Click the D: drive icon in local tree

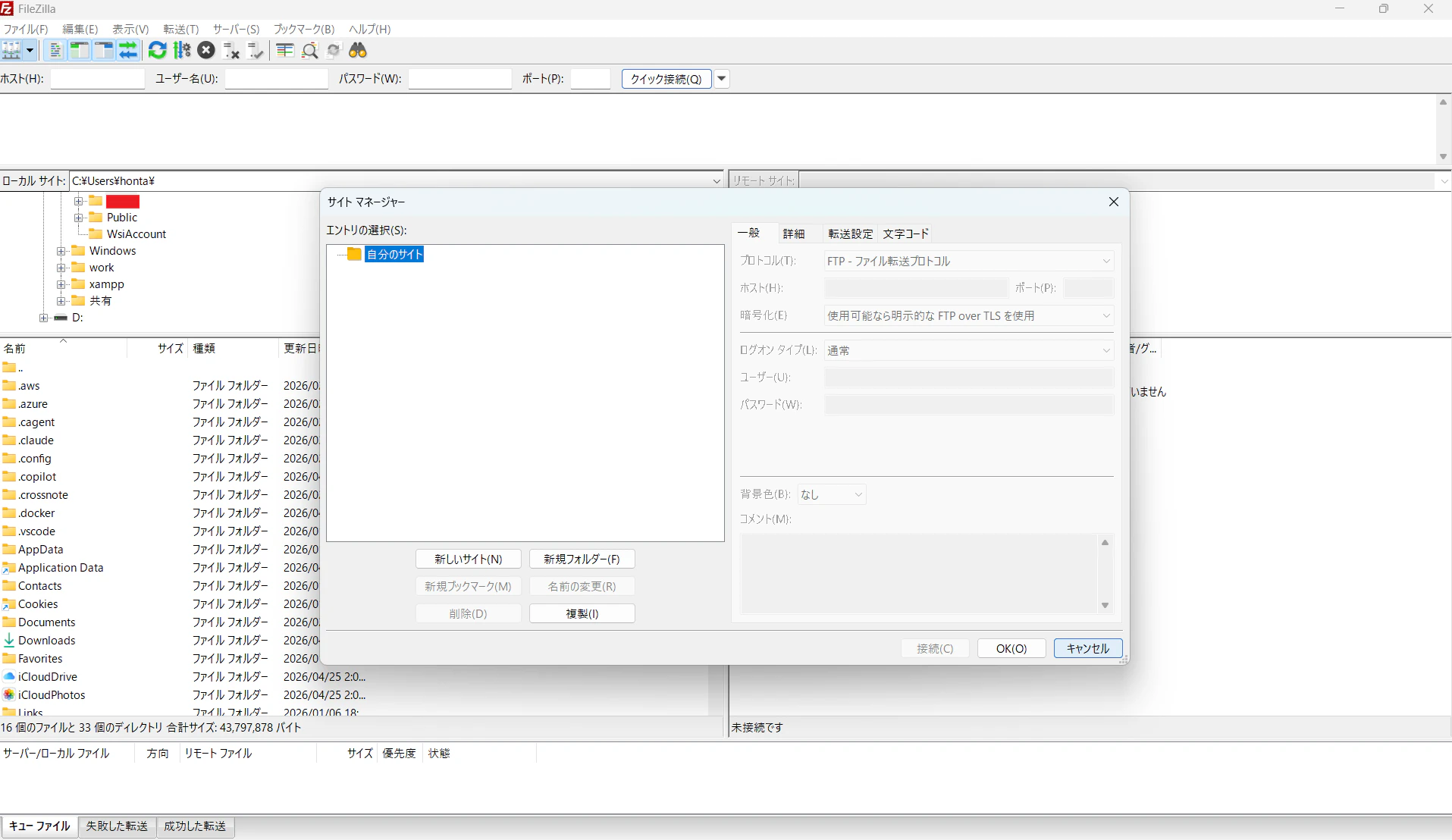pyautogui.click(x=61, y=318)
